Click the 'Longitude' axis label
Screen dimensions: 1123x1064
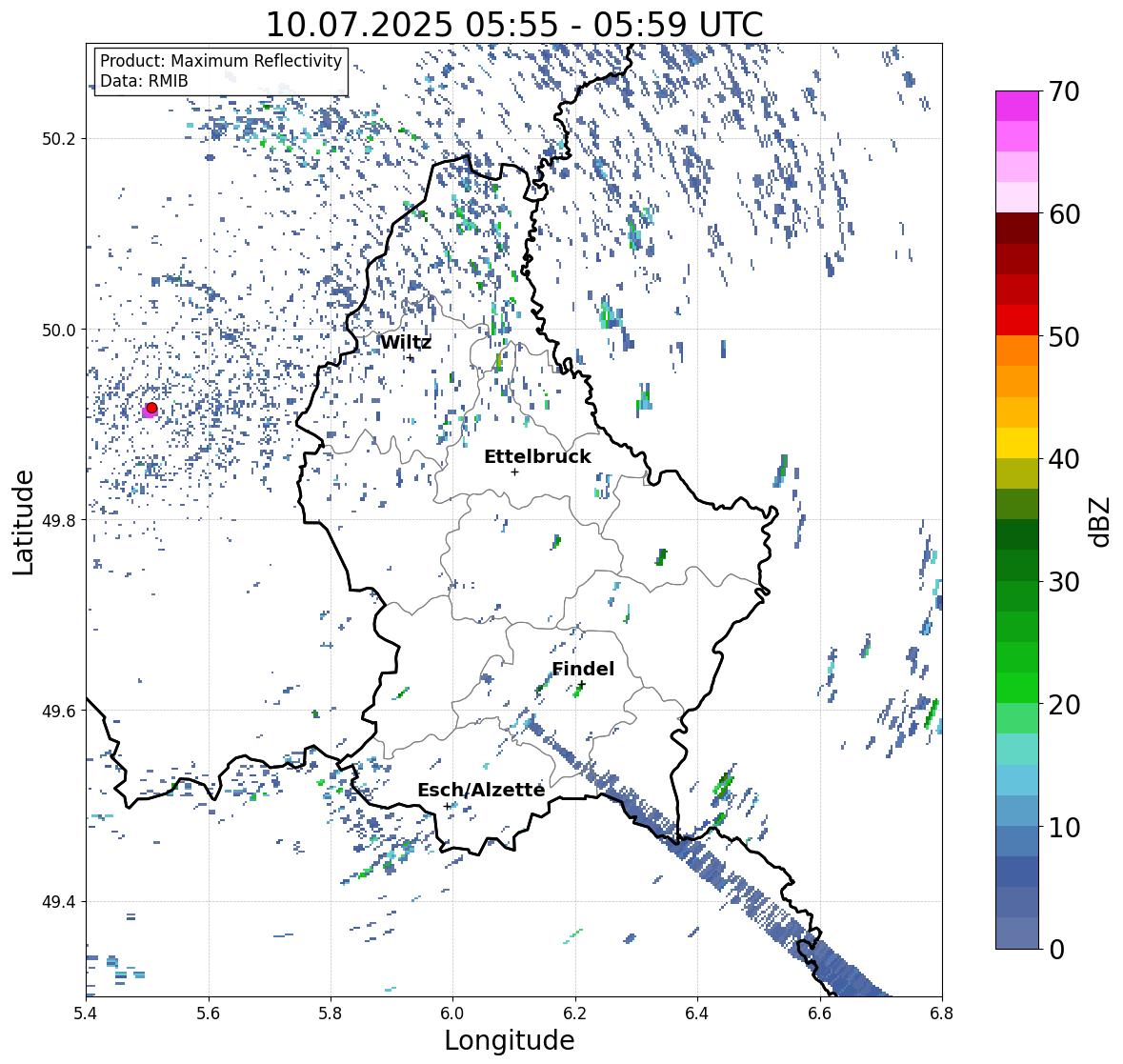(x=510, y=1040)
